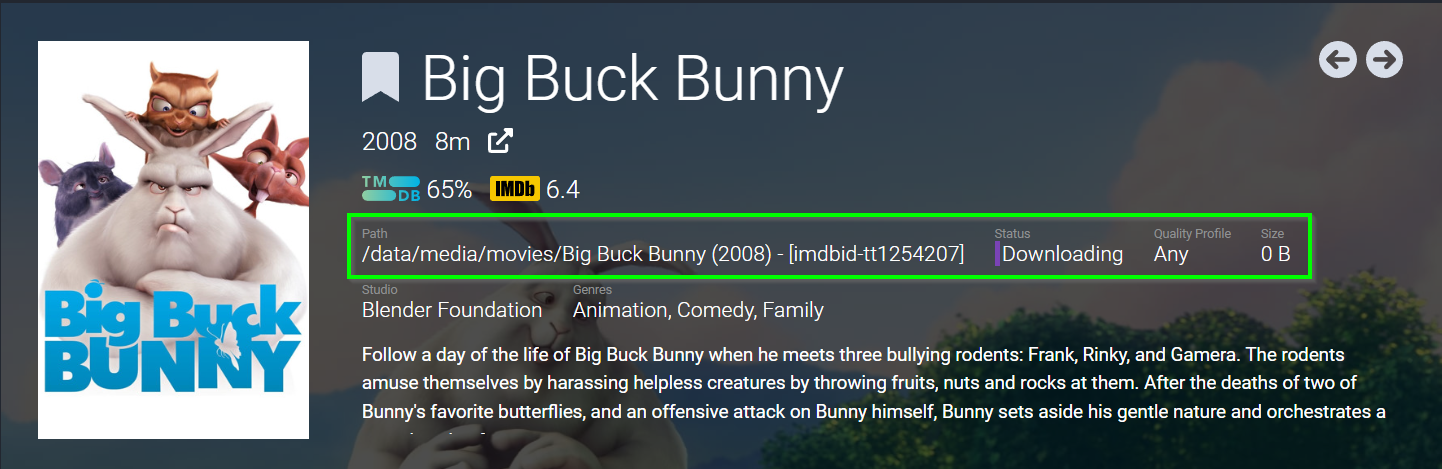
Task: Click the movie folder path text
Action: pyautogui.click(x=663, y=254)
